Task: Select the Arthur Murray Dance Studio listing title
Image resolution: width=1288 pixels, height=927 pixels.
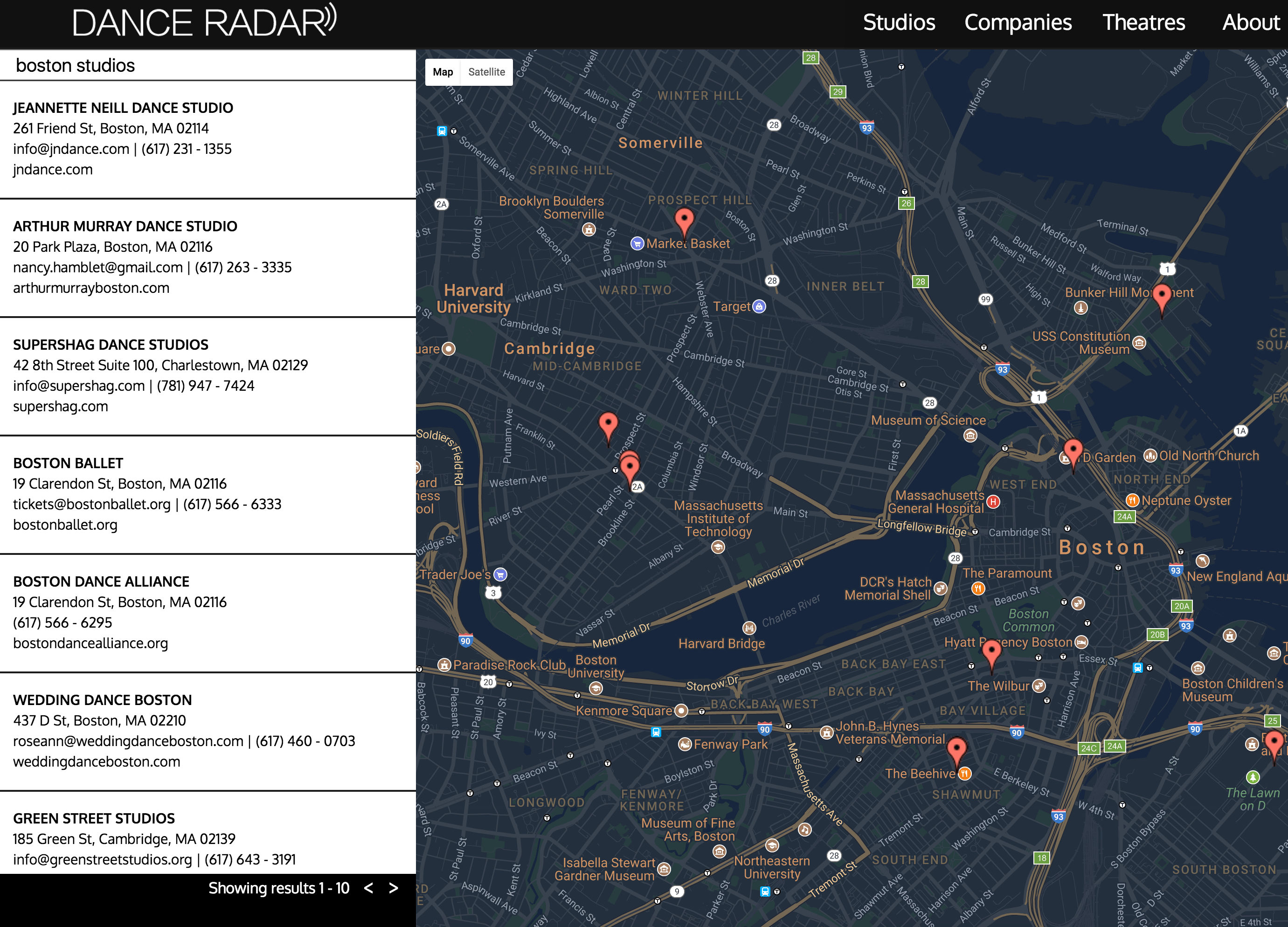Action: pos(125,226)
